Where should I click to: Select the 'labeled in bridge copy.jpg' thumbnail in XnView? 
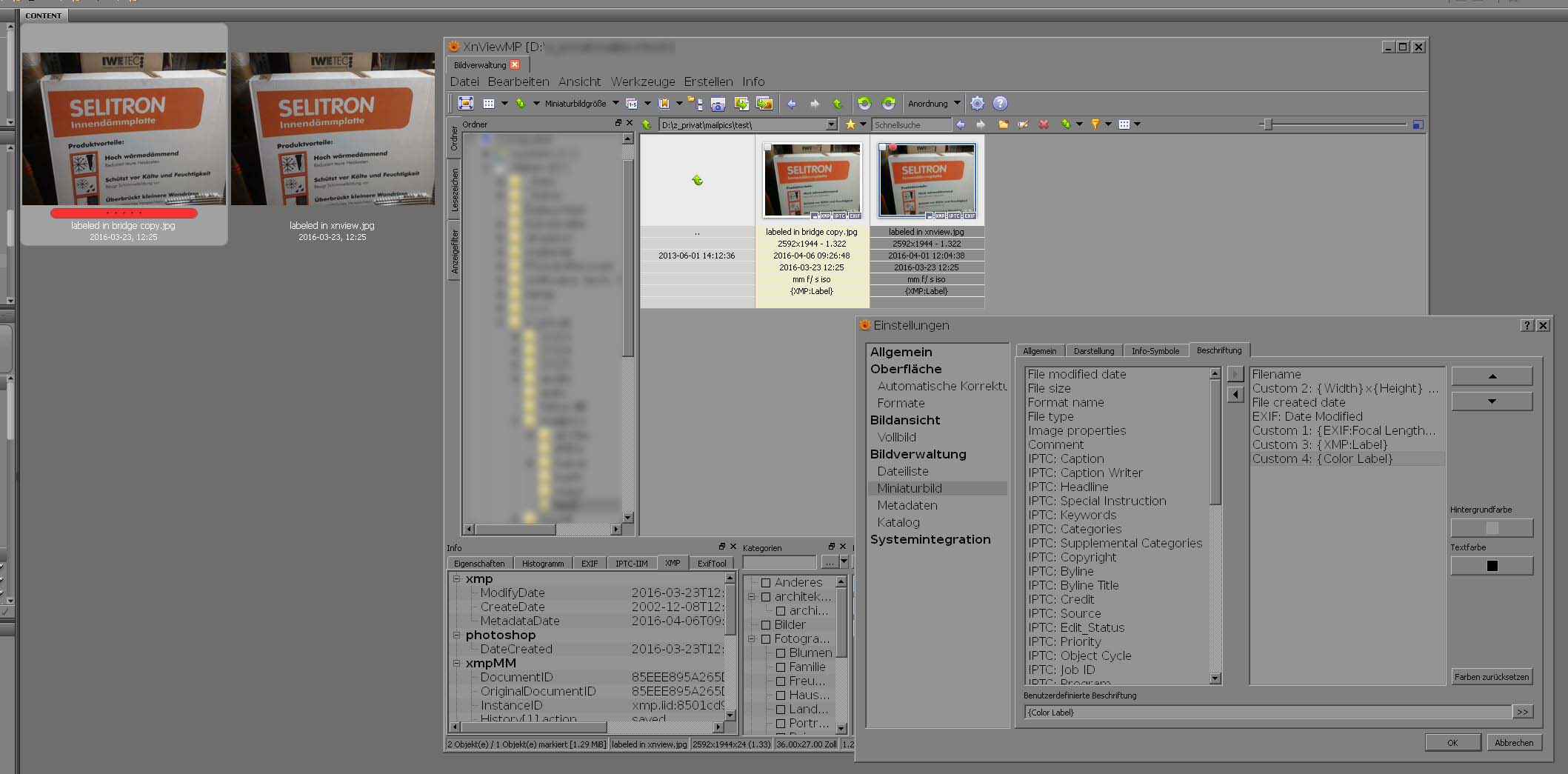click(812, 181)
